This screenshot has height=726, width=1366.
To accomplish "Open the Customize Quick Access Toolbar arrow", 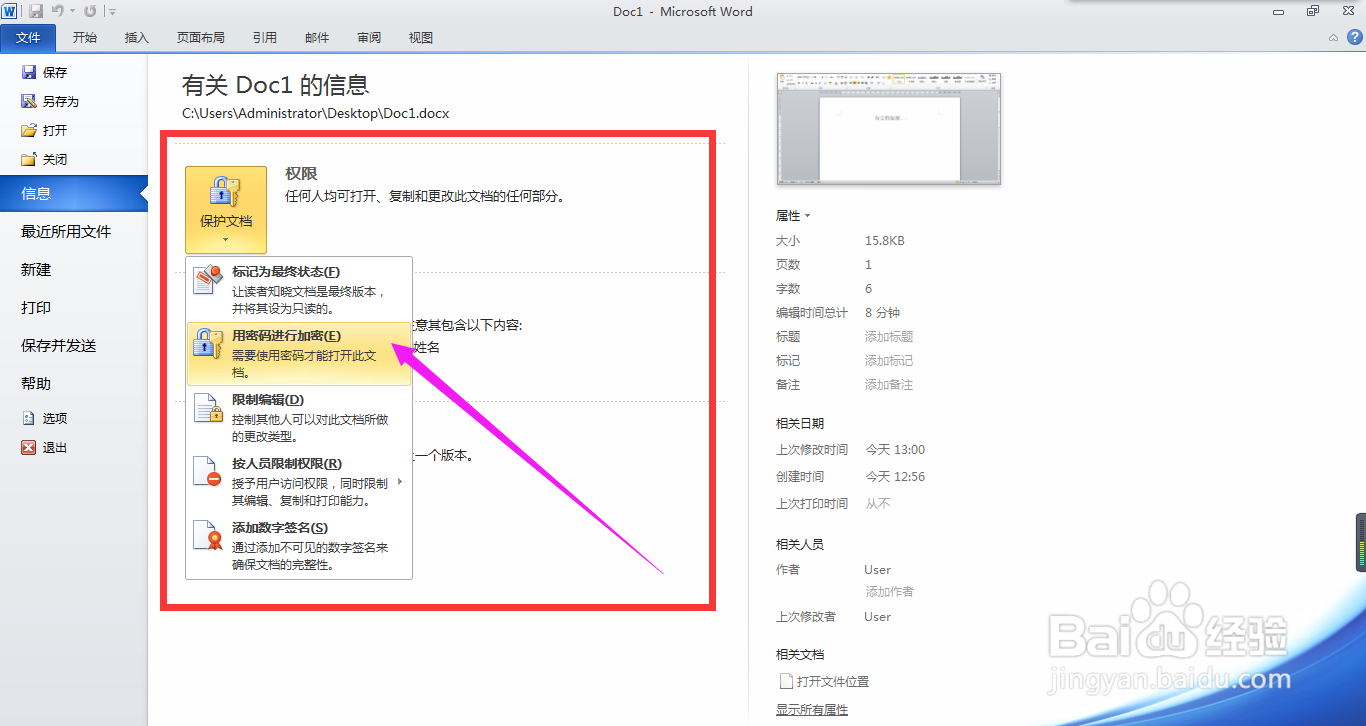I will tap(112, 12).
